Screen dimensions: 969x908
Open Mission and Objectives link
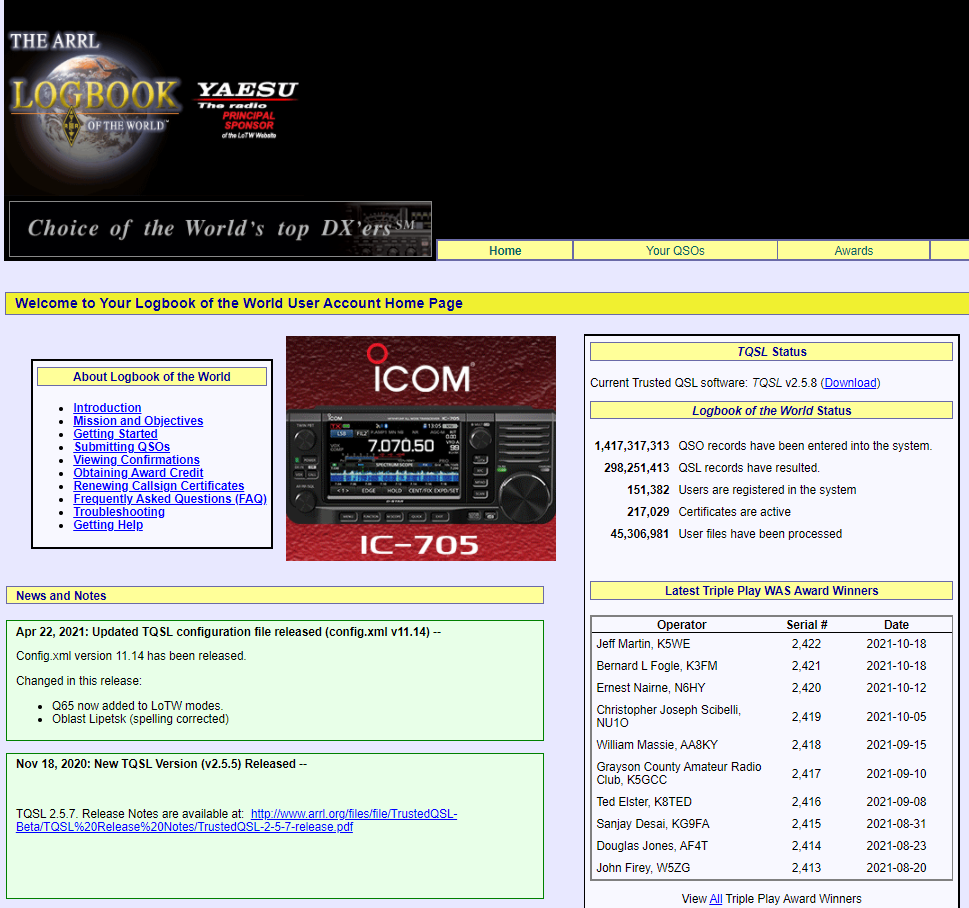[138, 421]
